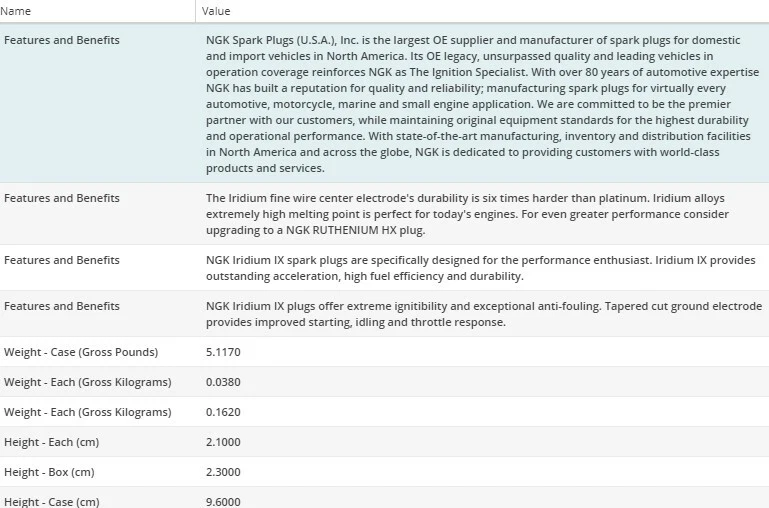Click the 9.6000 case height value

pyautogui.click(x=223, y=501)
